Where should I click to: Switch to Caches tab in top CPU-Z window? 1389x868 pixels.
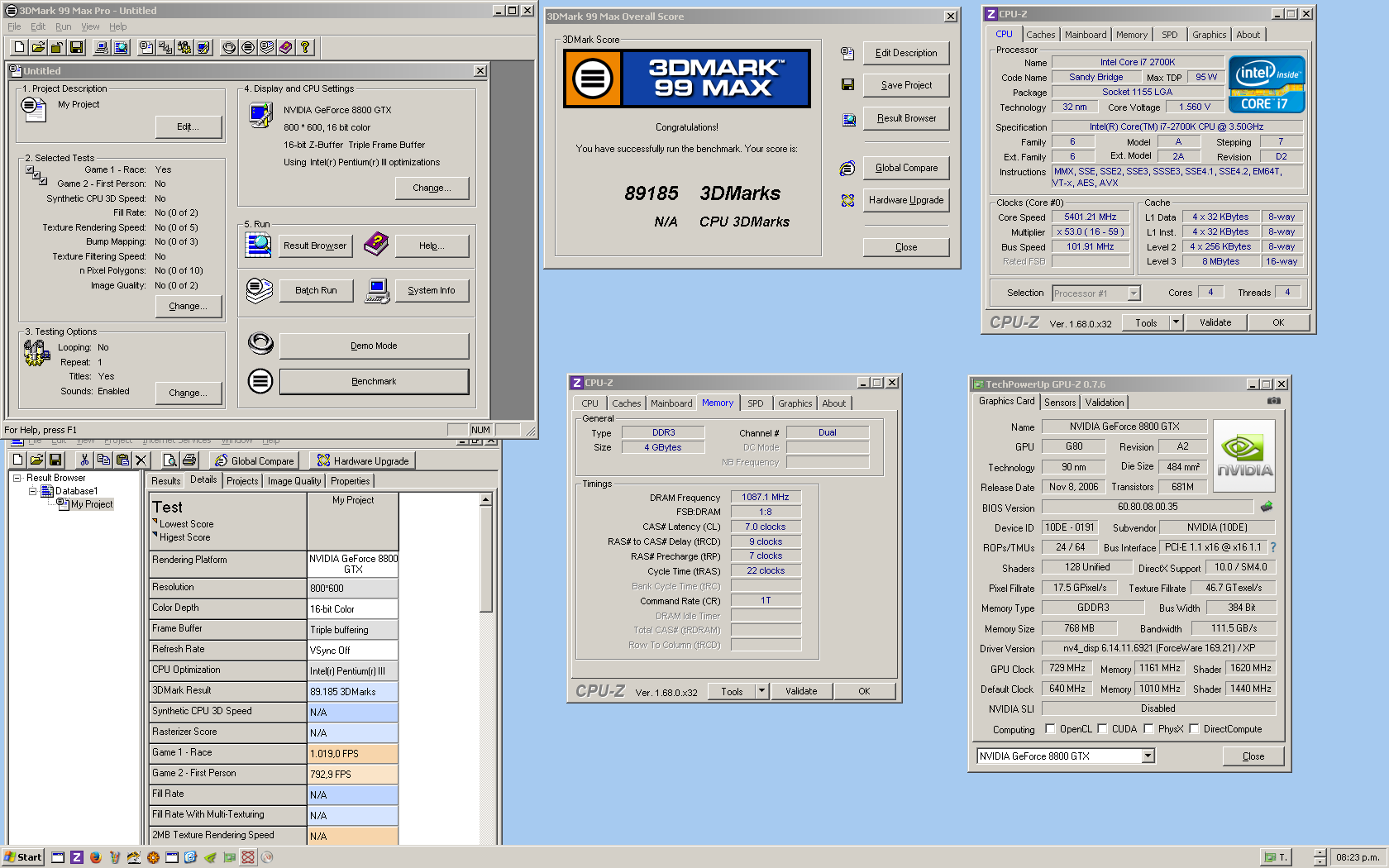[1040, 35]
